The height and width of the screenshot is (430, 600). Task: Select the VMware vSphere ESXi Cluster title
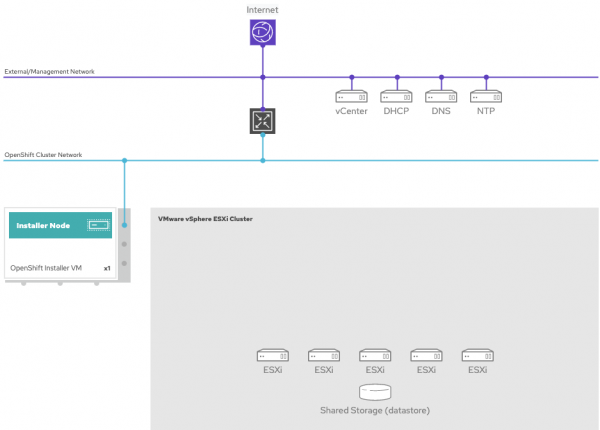click(205, 217)
